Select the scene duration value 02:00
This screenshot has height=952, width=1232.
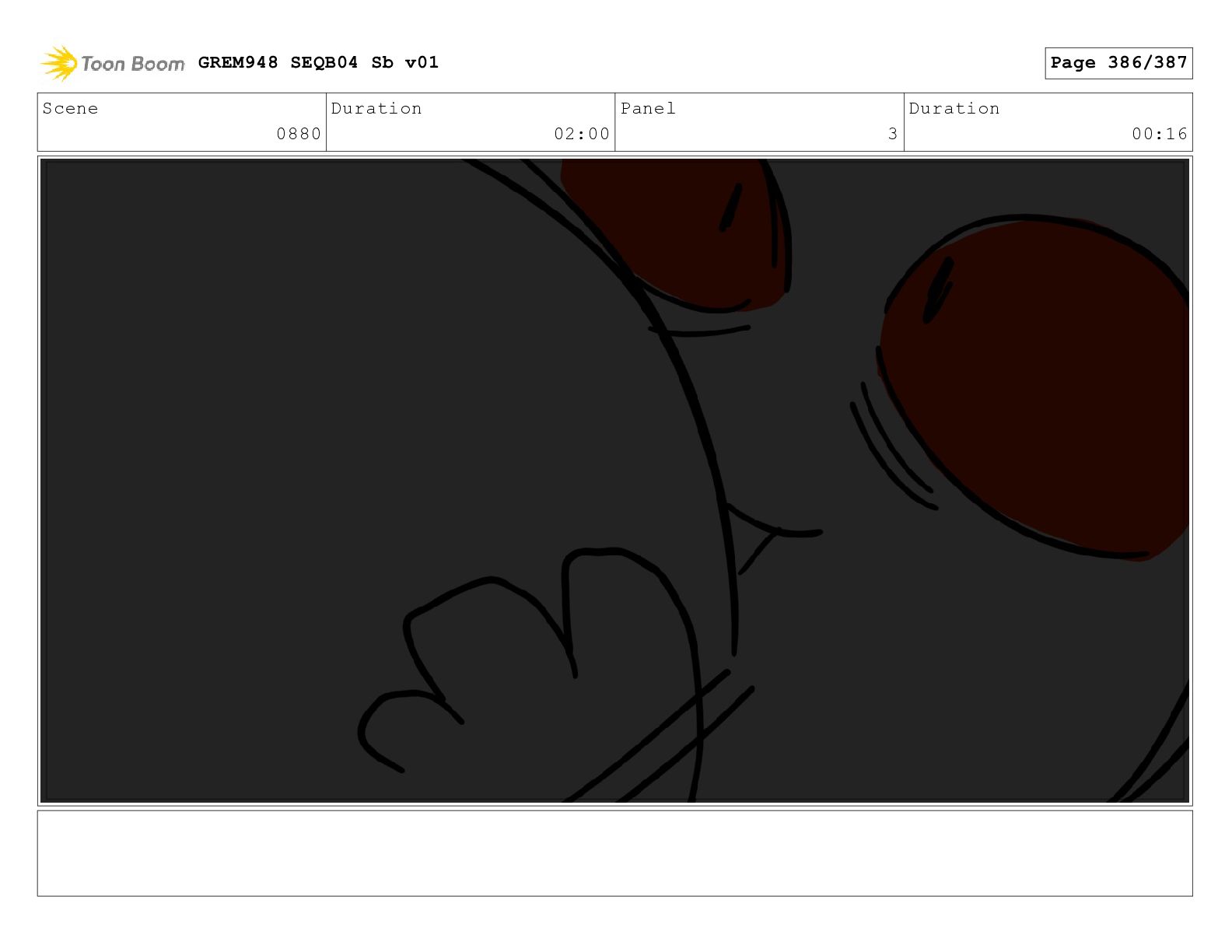point(582,134)
